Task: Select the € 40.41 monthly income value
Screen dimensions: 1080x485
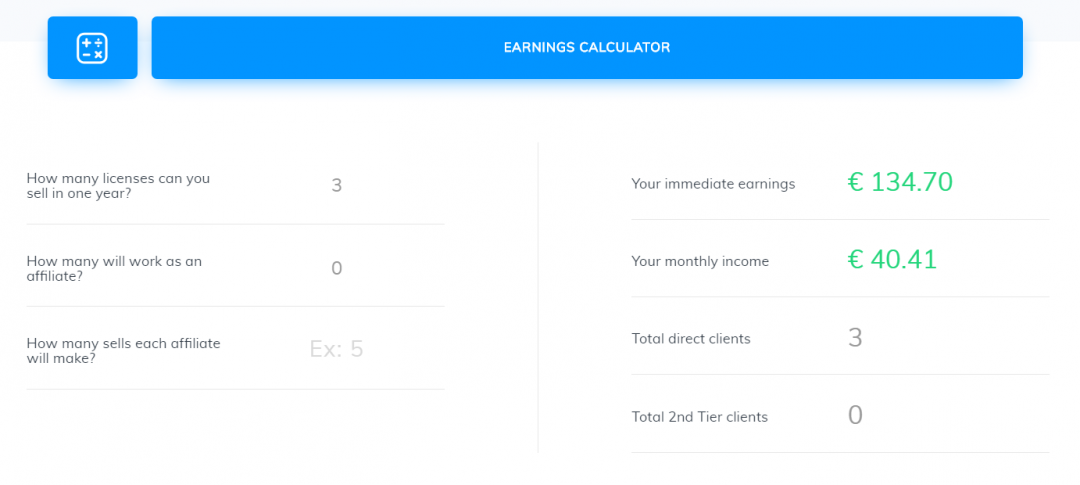Action: pyautogui.click(x=892, y=260)
